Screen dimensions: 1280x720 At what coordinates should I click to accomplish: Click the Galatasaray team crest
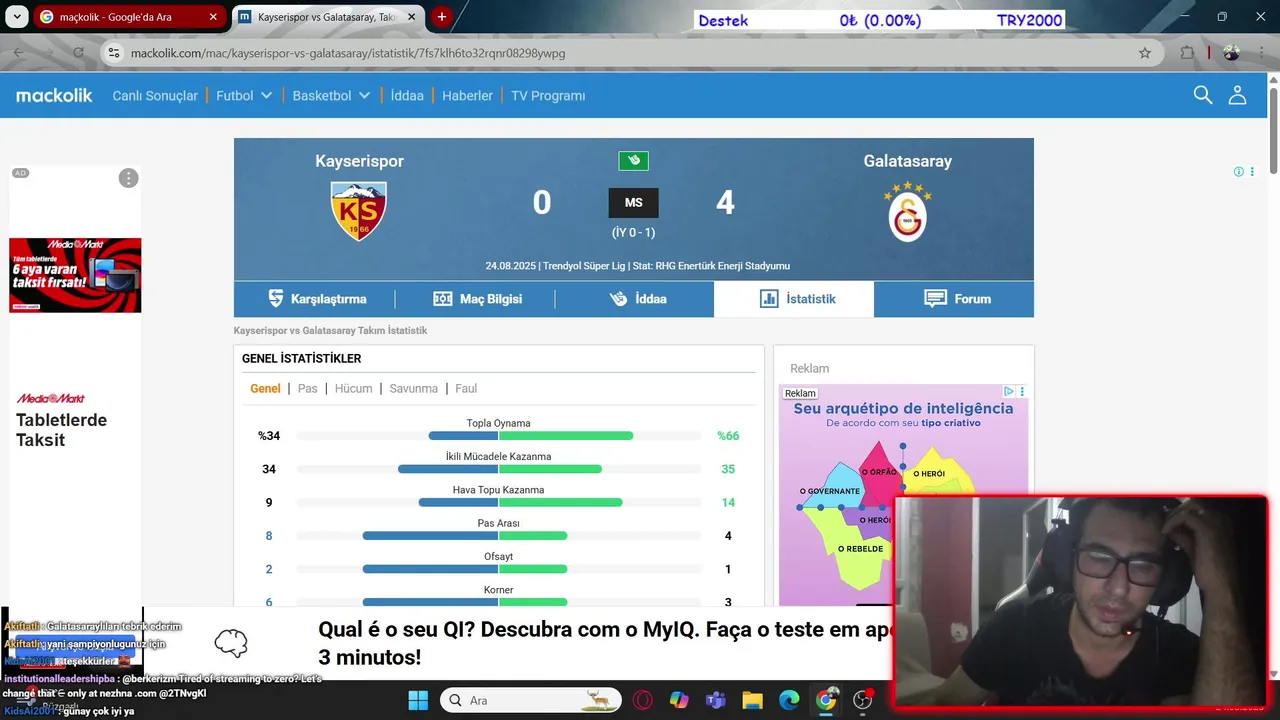click(x=908, y=211)
